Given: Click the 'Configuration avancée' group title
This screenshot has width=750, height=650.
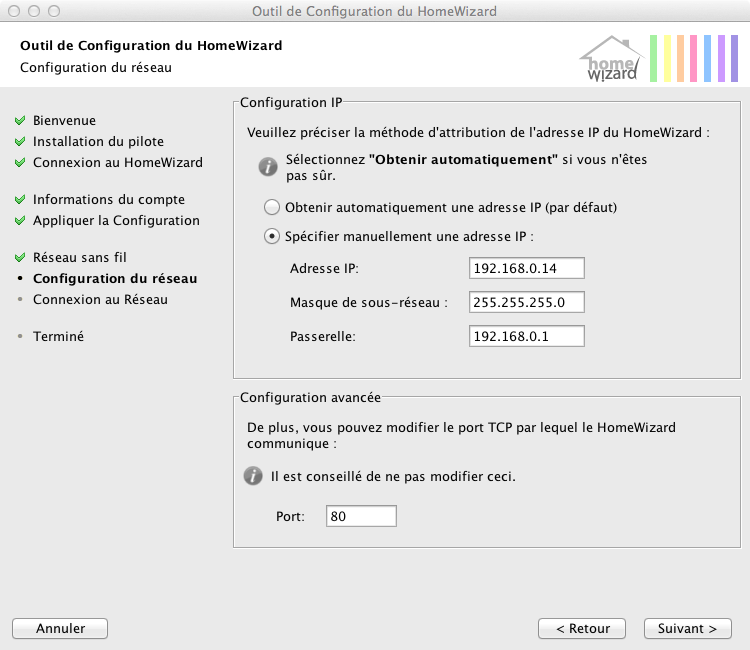Looking at the screenshot, I should pos(310,397).
